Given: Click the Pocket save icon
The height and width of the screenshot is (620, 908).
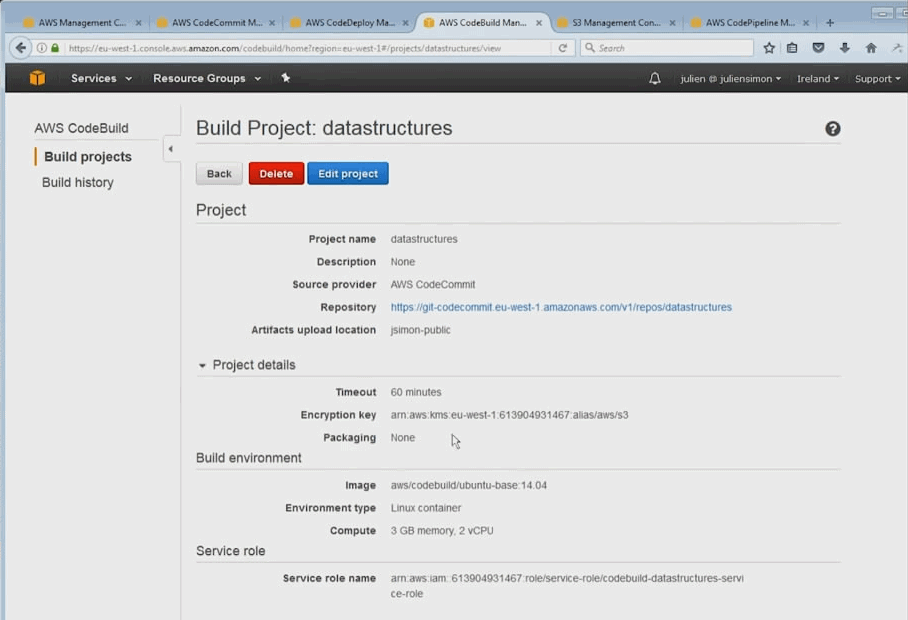Looking at the screenshot, I should pos(818,48).
